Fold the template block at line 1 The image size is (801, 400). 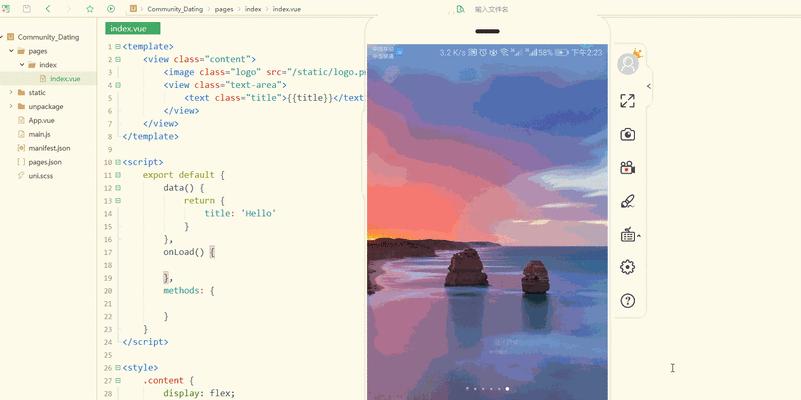118,46
